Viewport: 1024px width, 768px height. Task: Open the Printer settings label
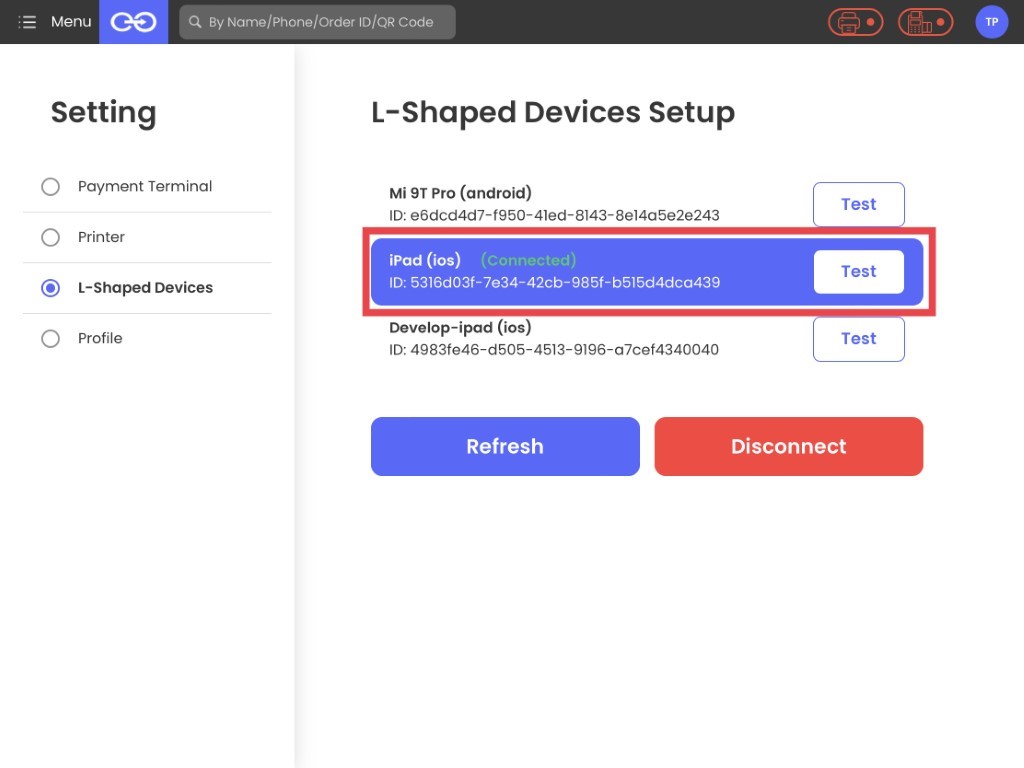[101, 237]
